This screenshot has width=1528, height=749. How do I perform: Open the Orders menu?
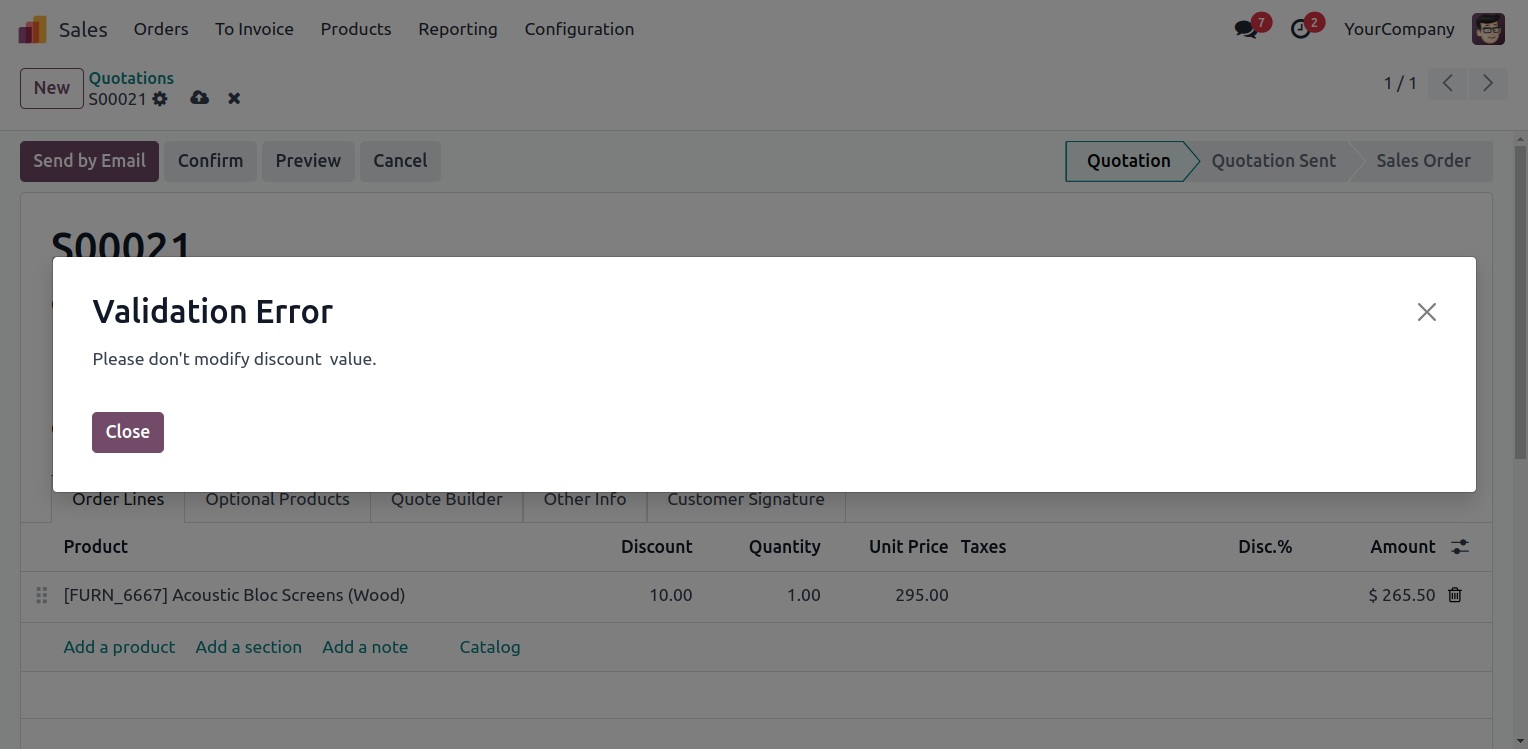tap(161, 29)
